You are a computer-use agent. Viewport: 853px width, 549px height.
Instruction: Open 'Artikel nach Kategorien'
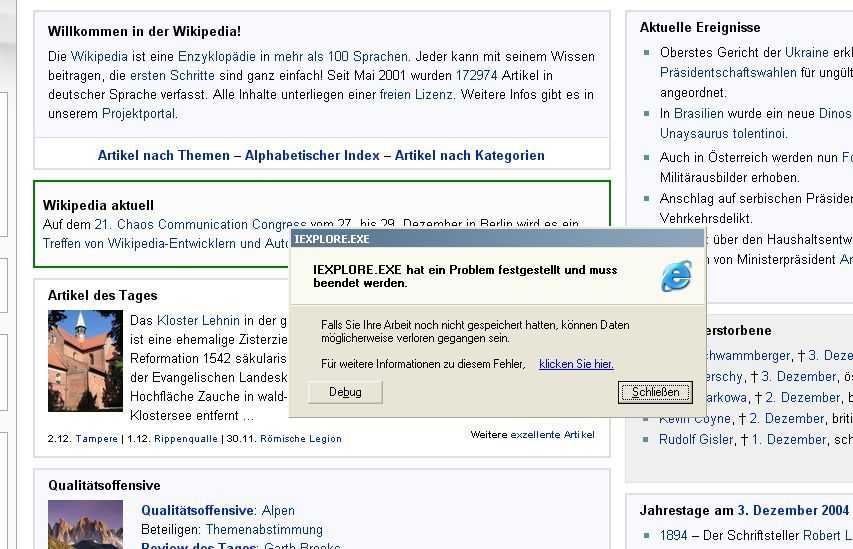point(469,156)
